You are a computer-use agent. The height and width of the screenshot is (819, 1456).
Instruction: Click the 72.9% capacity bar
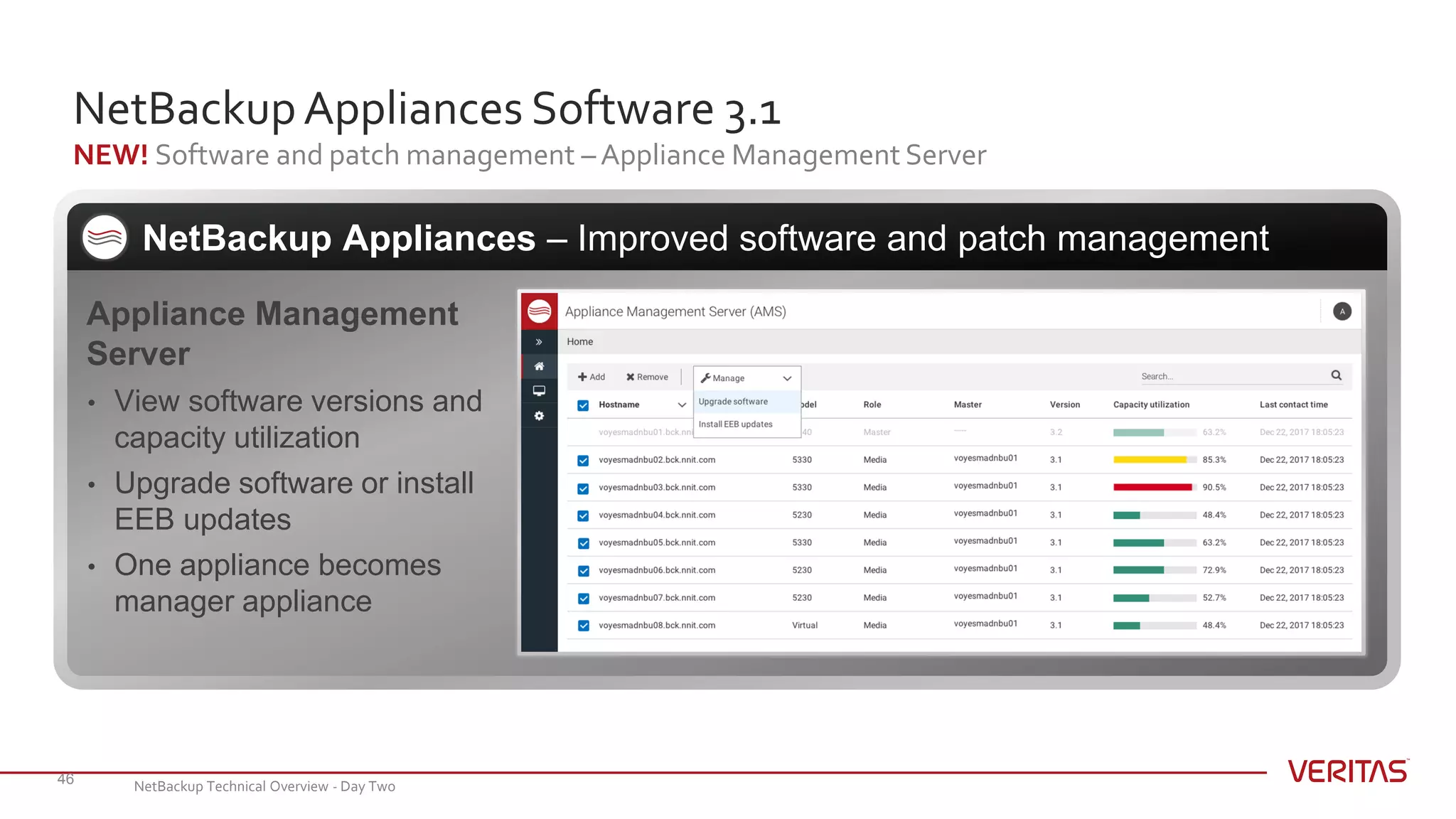(x=1155, y=570)
